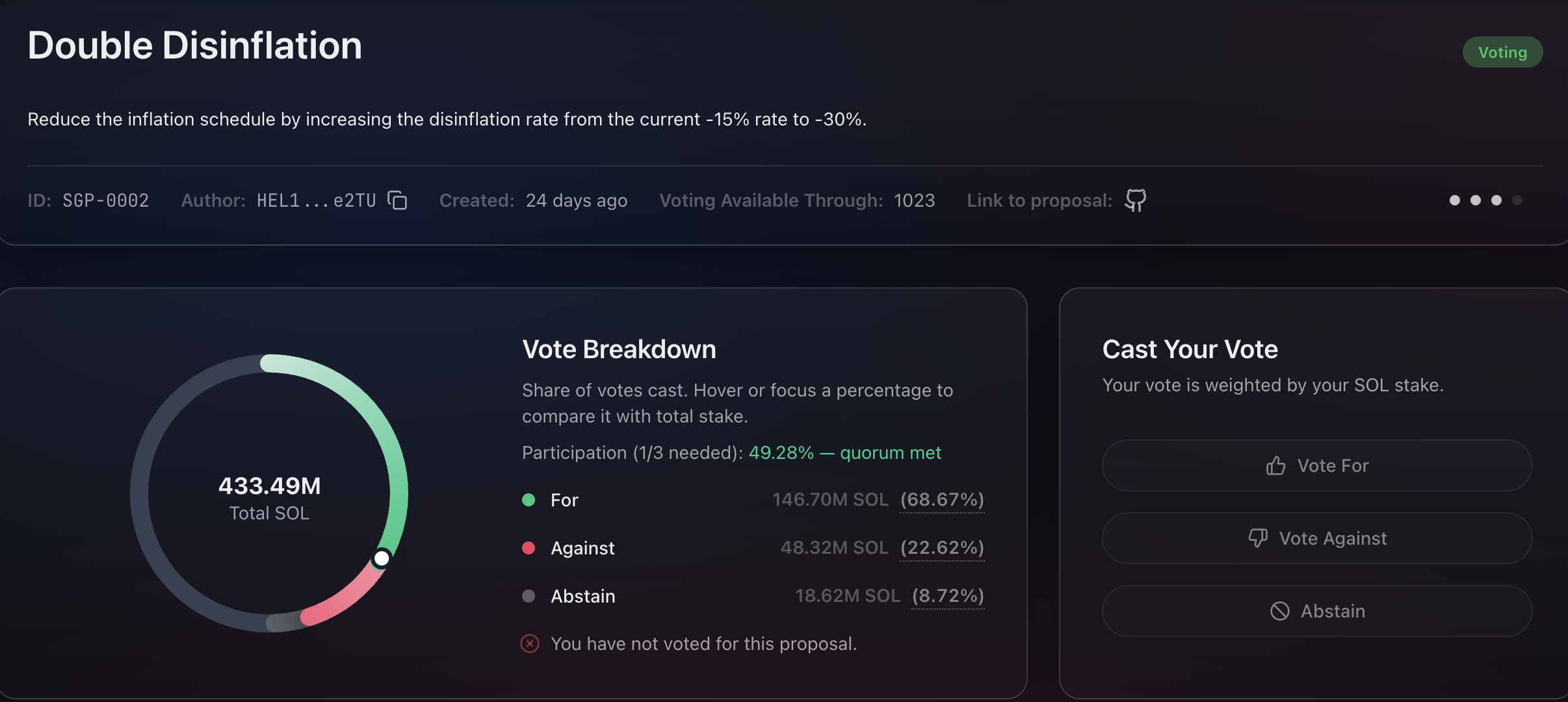
Task: Click the thumbs-down icon on Vote Against
Action: tap(1258, 538)
